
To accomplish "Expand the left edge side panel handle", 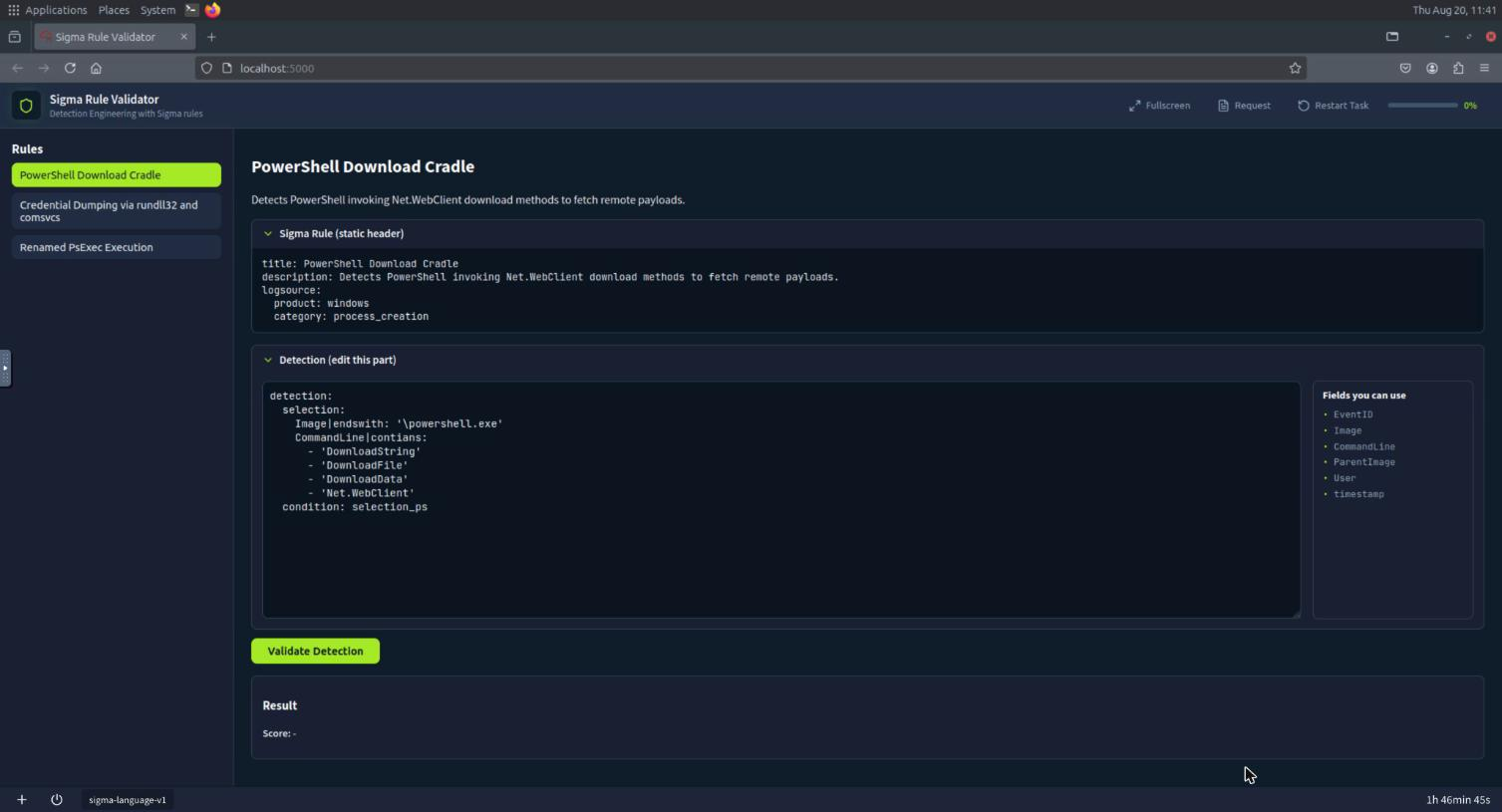I will [5, 368].
